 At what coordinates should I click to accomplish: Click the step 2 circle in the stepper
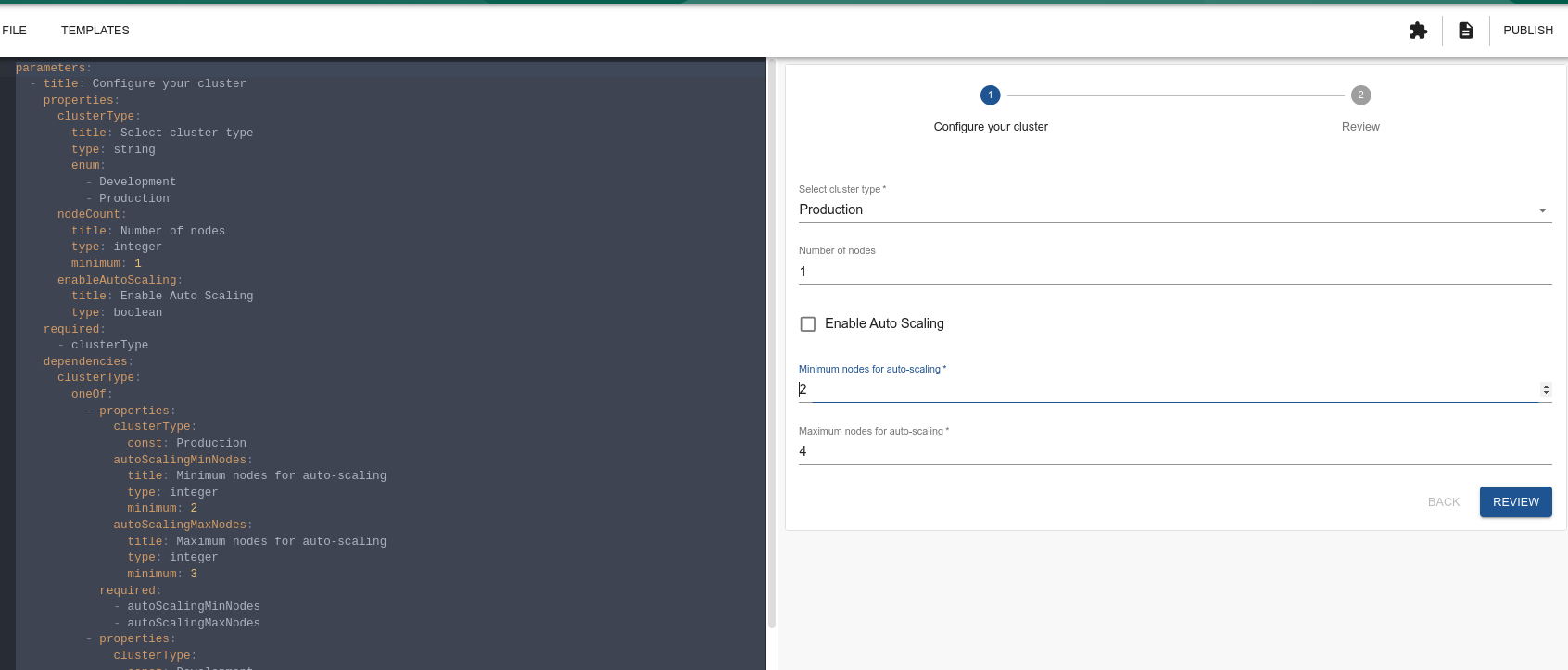tap(1360, 95)
